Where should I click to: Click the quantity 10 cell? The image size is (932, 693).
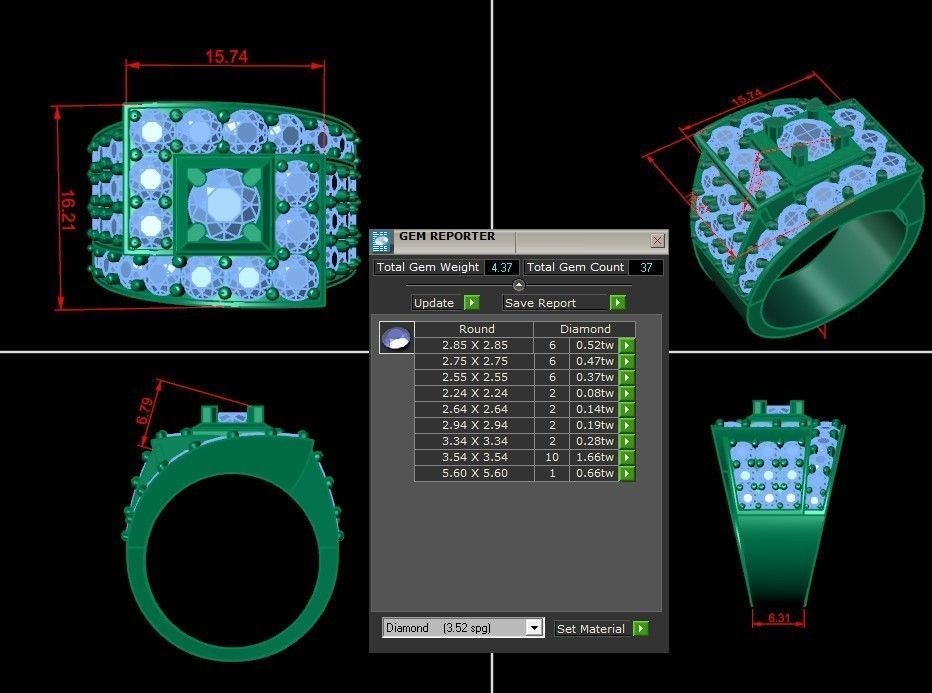(x=552, y=458)
